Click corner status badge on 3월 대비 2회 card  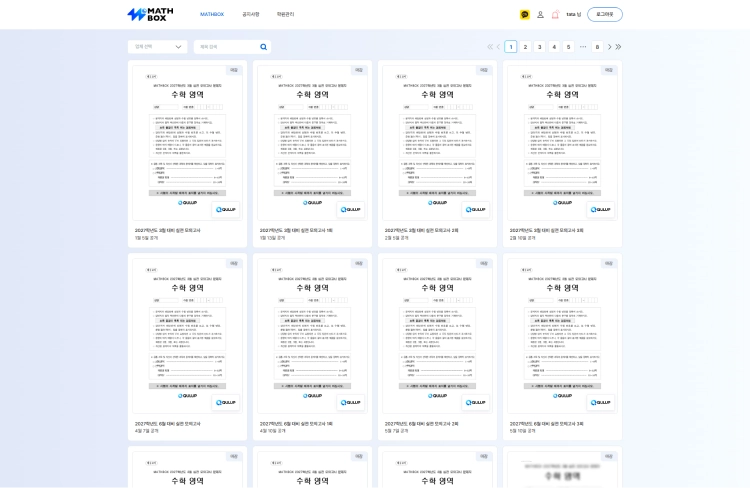(484, 70)
